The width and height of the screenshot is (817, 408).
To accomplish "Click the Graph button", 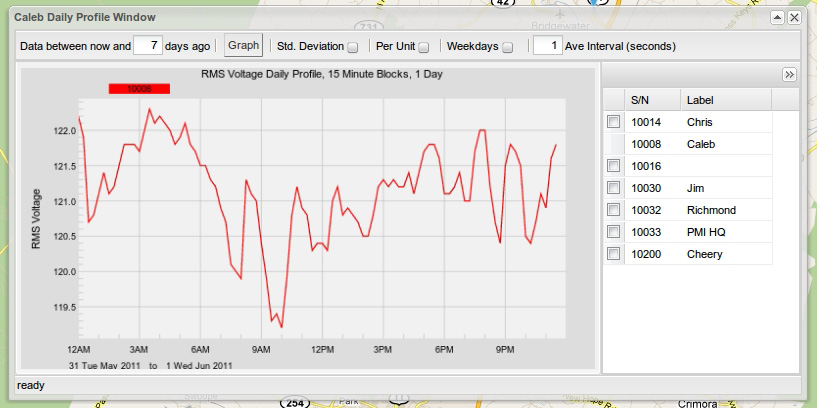I will 243,46.
